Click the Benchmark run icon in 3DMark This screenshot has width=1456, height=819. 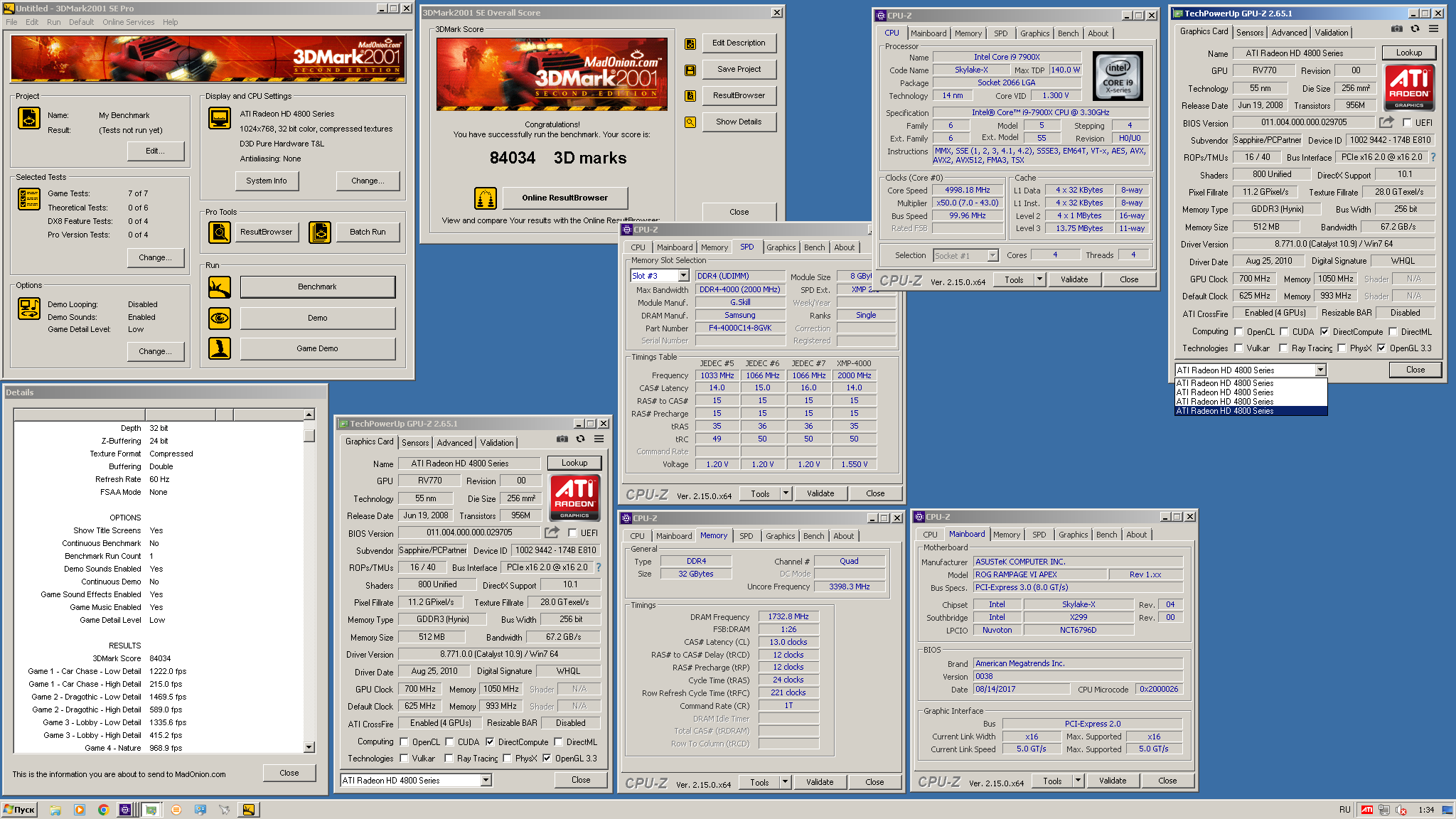pos(220,287)
